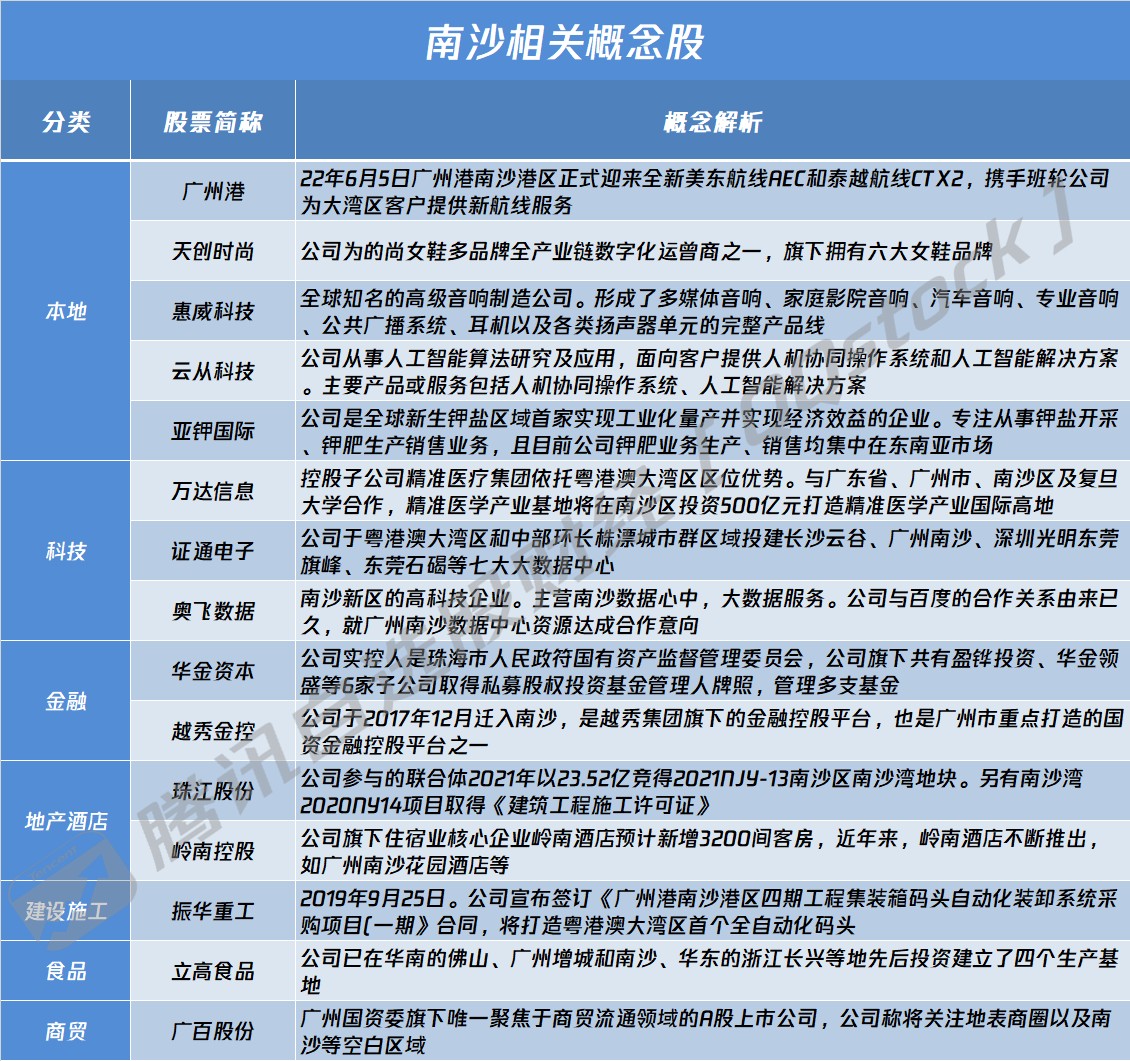Click the 本地 category cell
The width and height of the screenshot is (1130, 1061).
[66, 311]
